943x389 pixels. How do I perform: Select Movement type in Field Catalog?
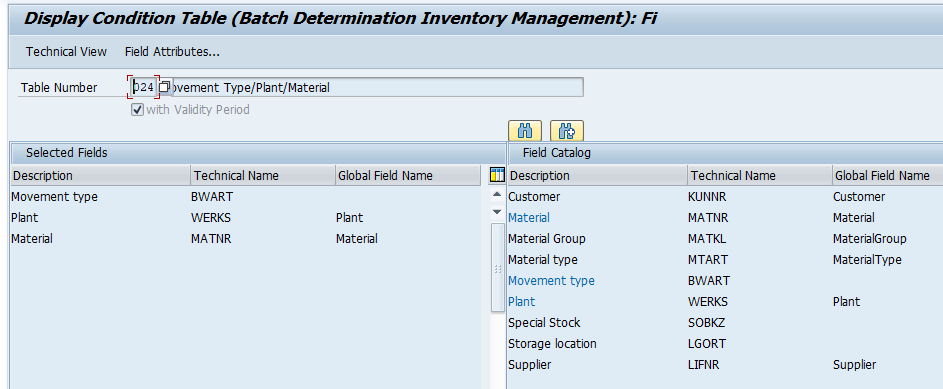point(551,281)
